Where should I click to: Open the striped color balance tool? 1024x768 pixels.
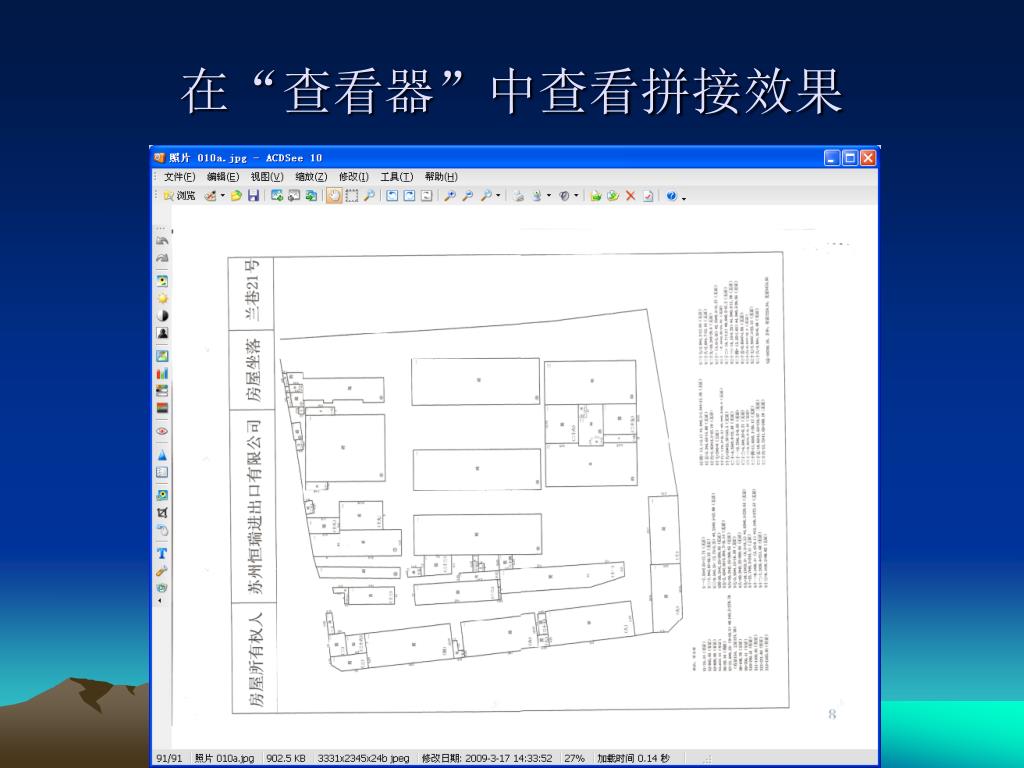[162, 391]
